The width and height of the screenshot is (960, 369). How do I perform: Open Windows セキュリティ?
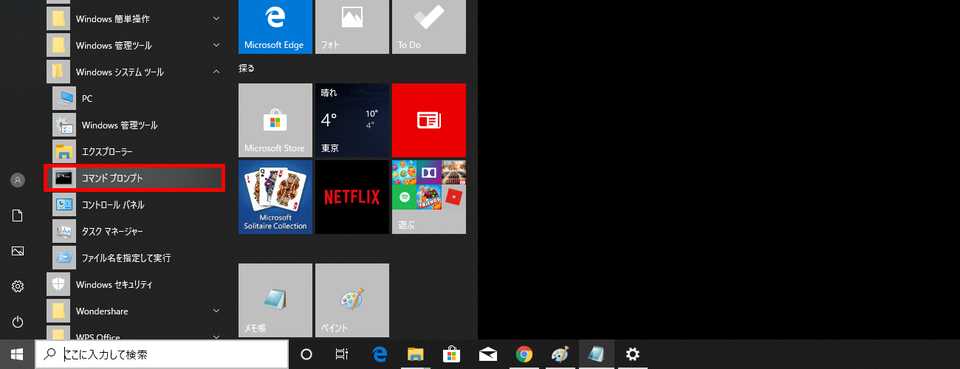pos(135,285)
